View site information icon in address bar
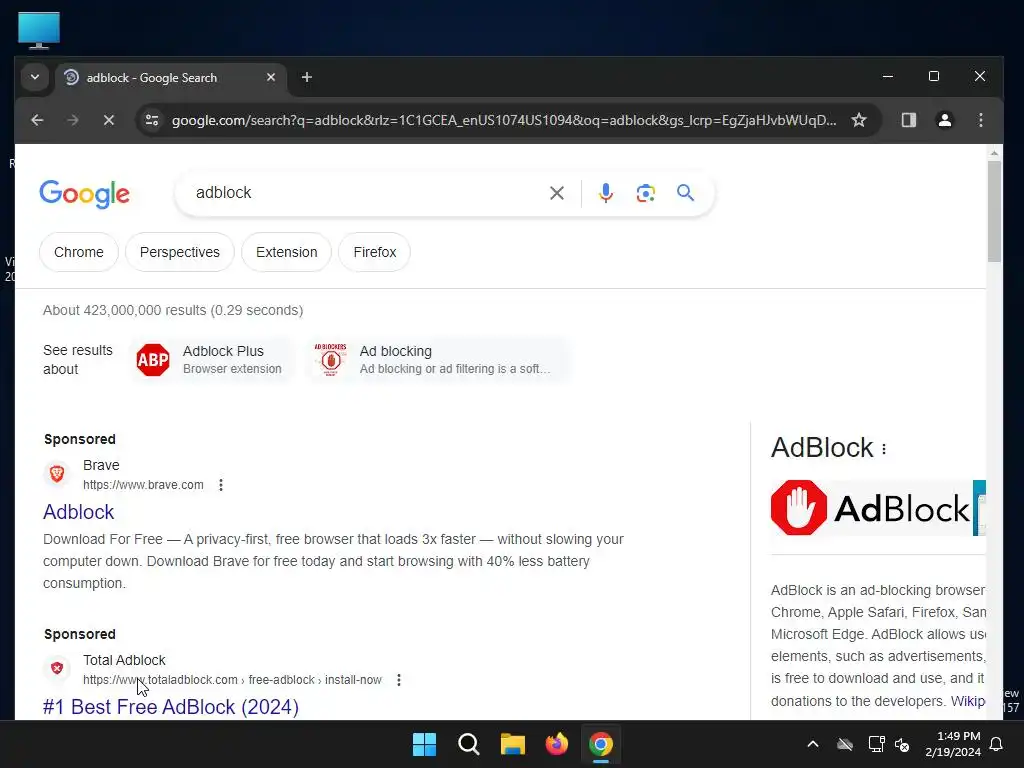 pos(152,120)
